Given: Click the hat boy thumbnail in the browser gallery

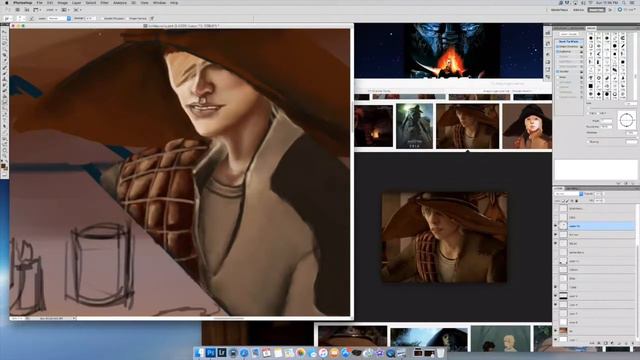Looking at the screenshot, I should click(x=467, y=126).
